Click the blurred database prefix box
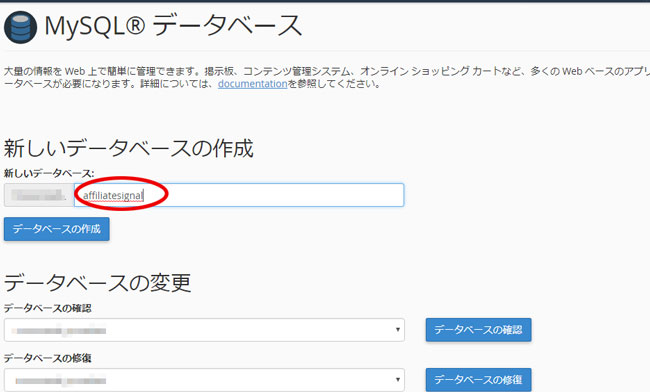Screen dimensions: 650x392 pos(39,195)
